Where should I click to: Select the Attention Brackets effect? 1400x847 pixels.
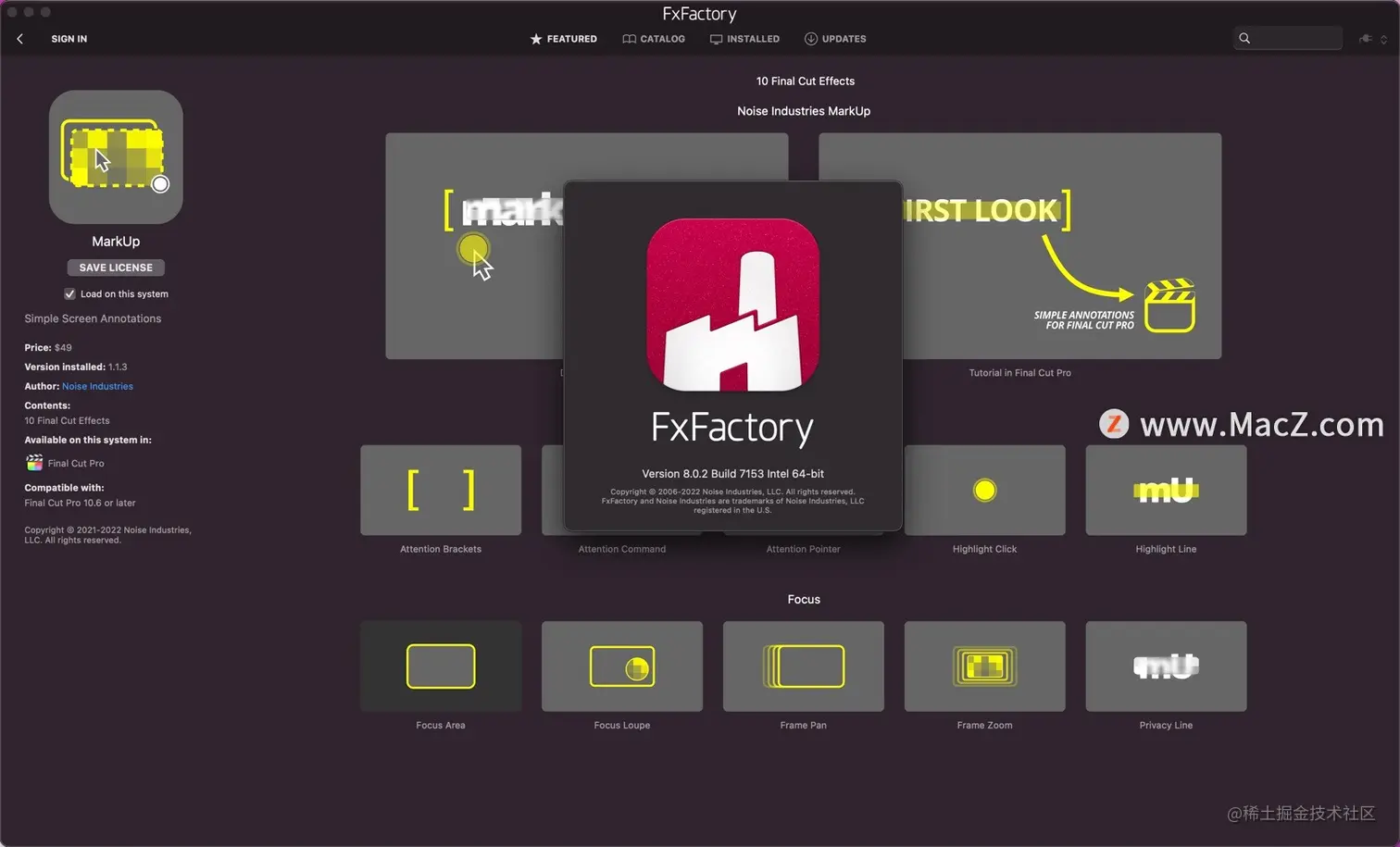click(441, 490)
